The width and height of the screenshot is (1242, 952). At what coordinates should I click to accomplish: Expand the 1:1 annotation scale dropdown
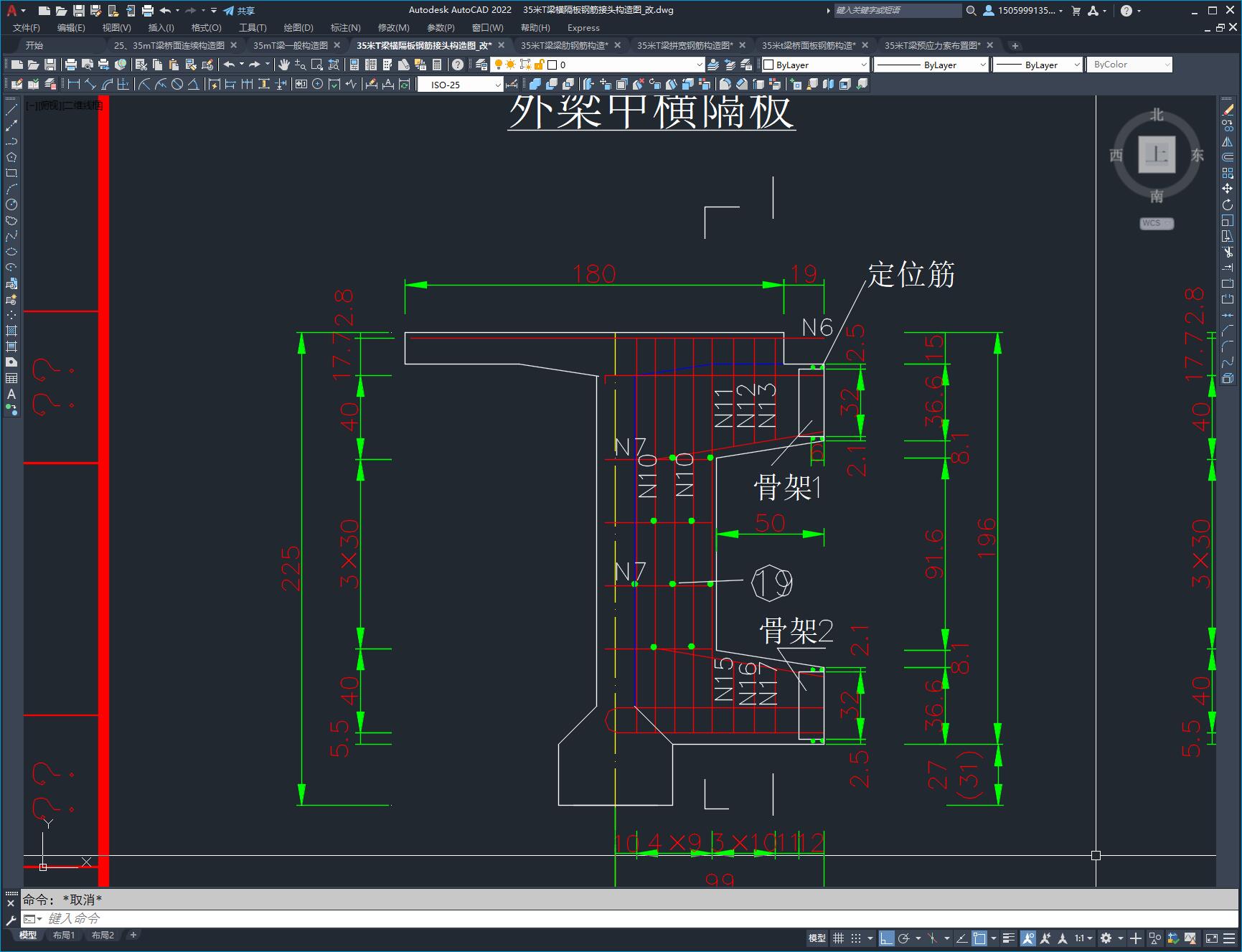coord(1083,938)
